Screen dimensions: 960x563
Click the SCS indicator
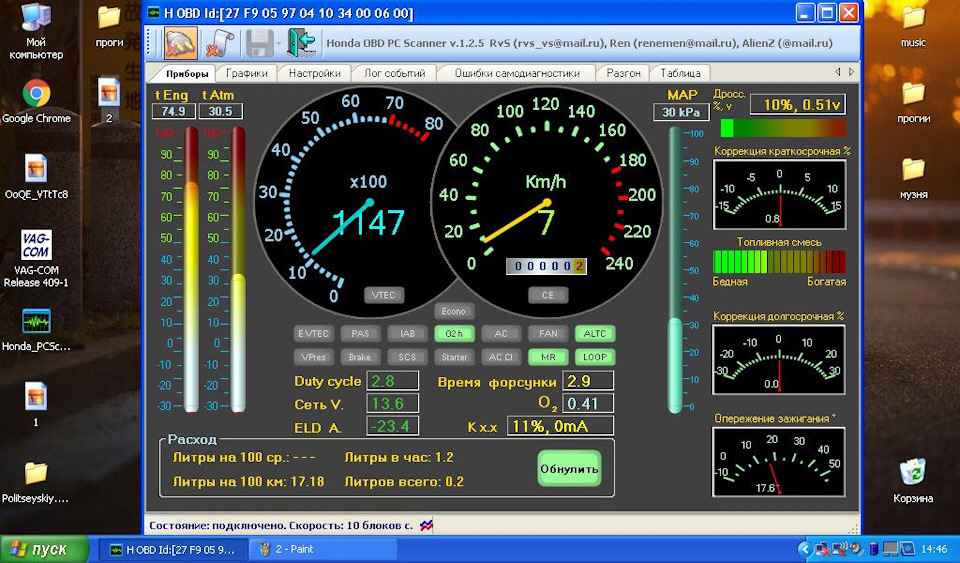tap(407, 357)
